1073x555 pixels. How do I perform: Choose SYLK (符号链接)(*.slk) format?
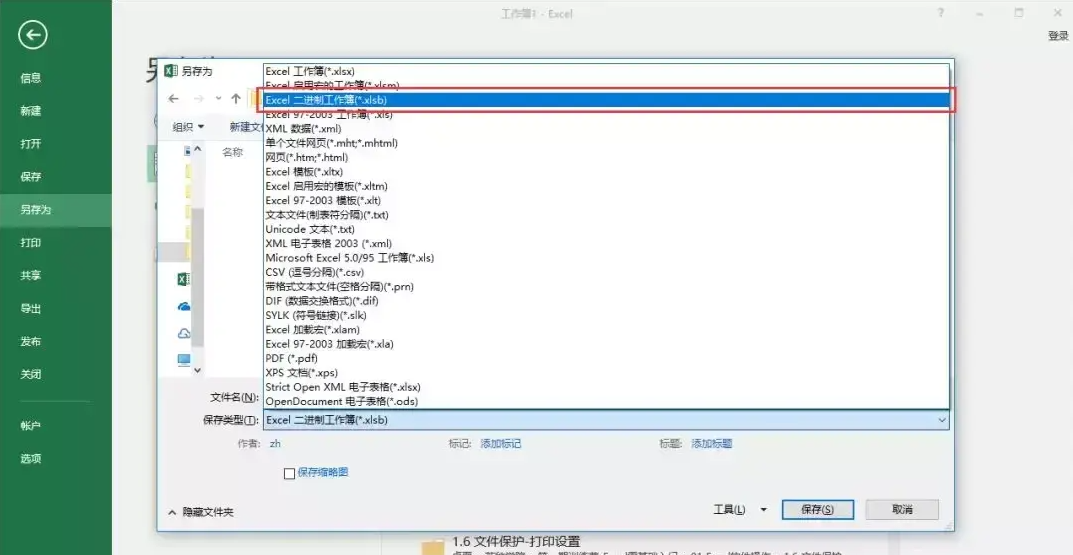[x=606, y=315]
